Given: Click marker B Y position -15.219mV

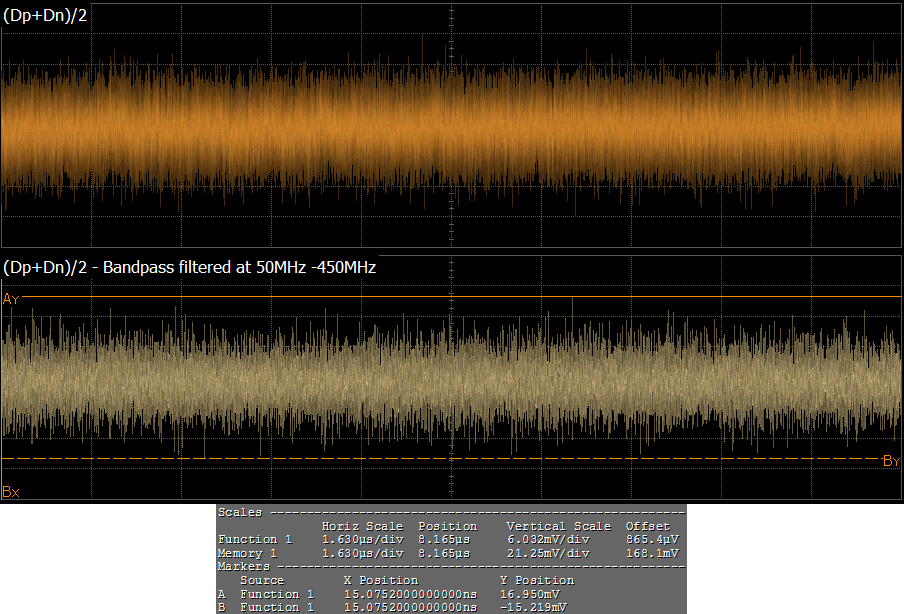Looking at the screenshot, I should [x=533, y=607].
